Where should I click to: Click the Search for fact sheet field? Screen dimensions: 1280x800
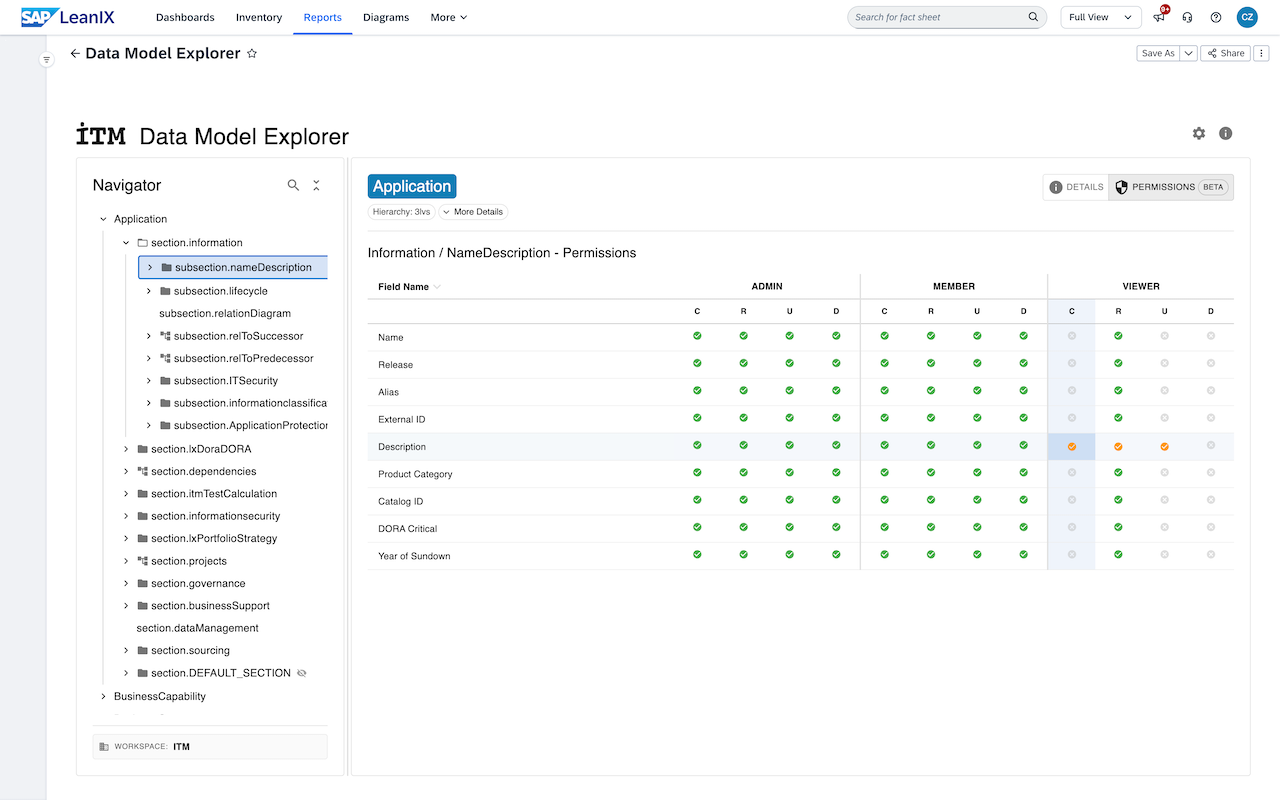click(x=946, y=17)
